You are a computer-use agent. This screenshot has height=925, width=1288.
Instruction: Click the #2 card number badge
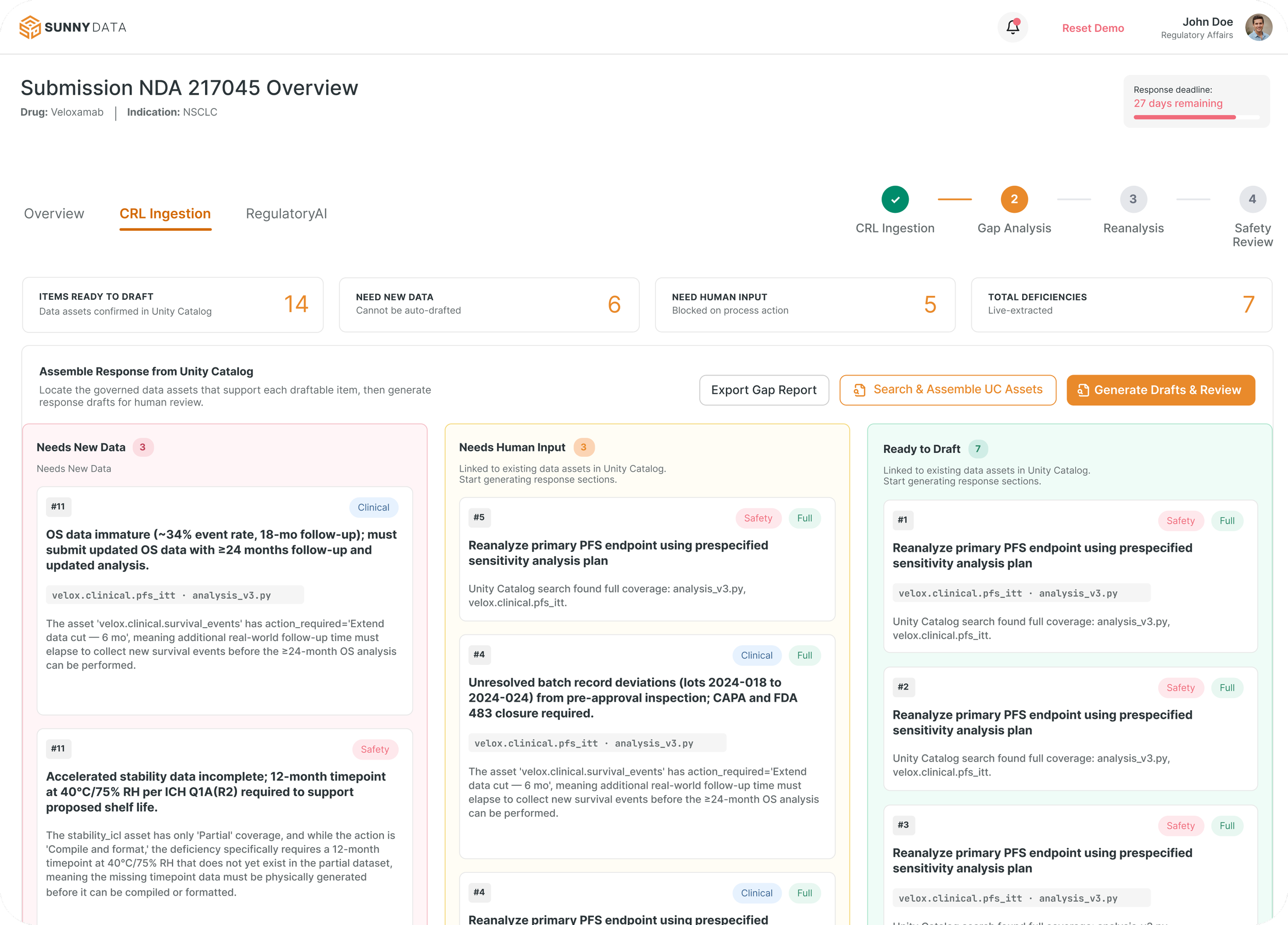pos(903,687)
